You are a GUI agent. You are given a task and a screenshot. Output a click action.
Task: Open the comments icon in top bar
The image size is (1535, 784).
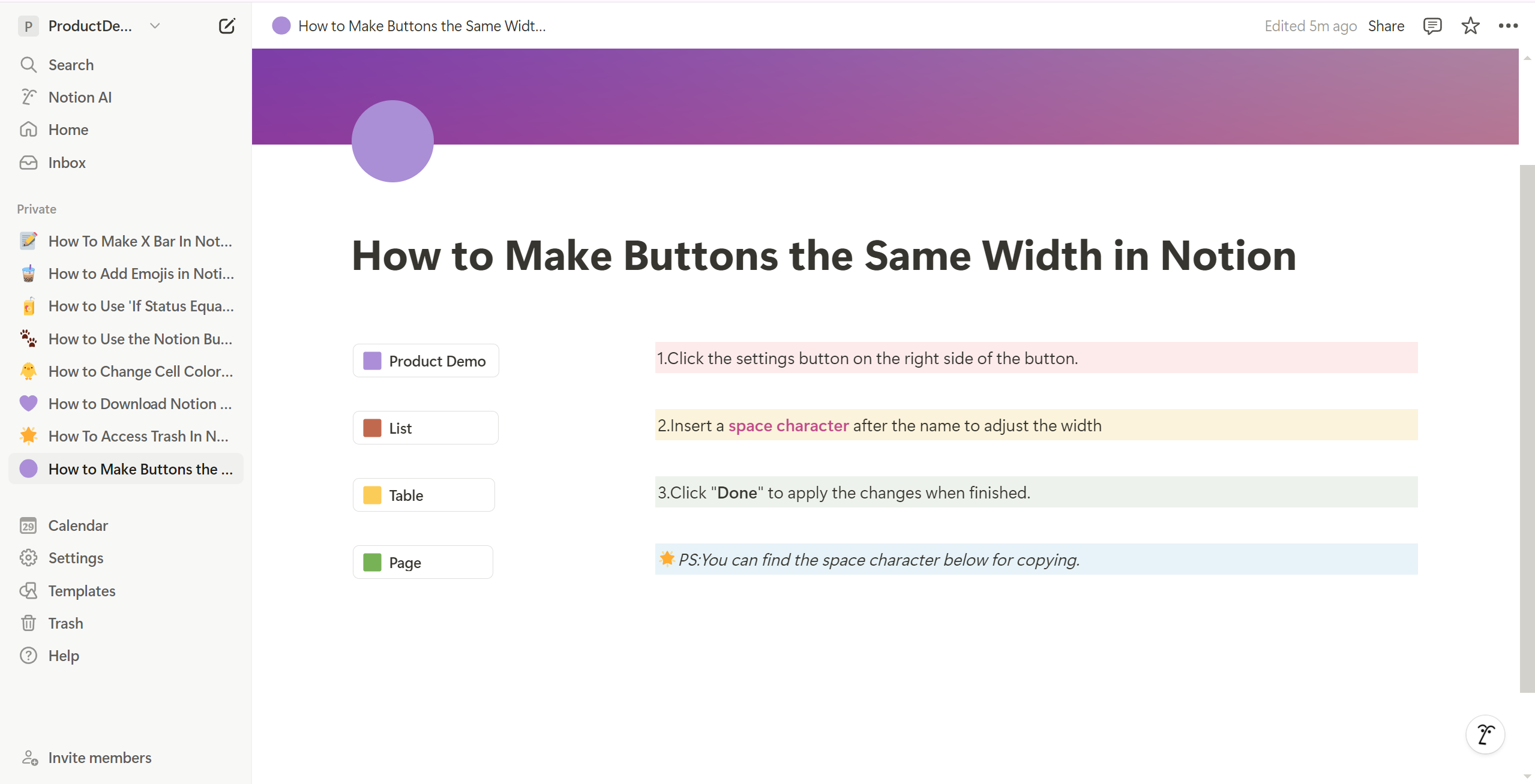(1432, 26)
